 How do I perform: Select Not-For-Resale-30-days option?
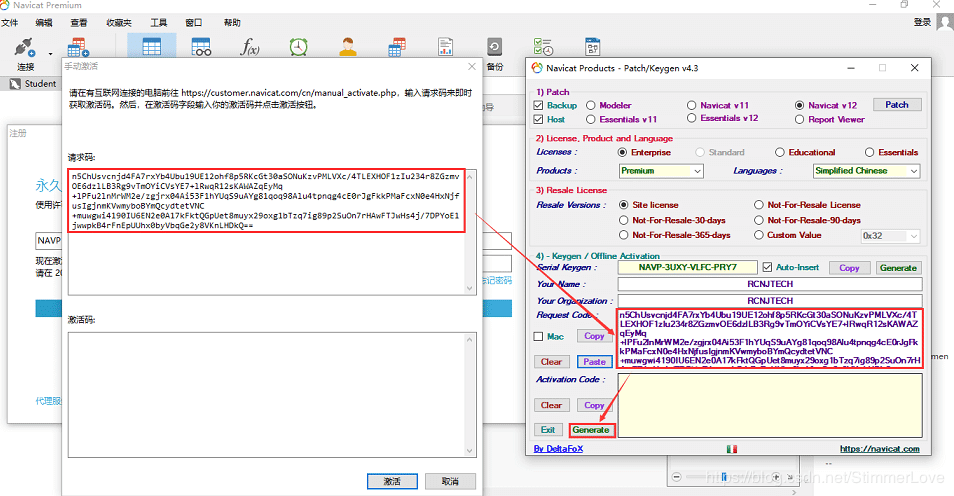(624, 220)
